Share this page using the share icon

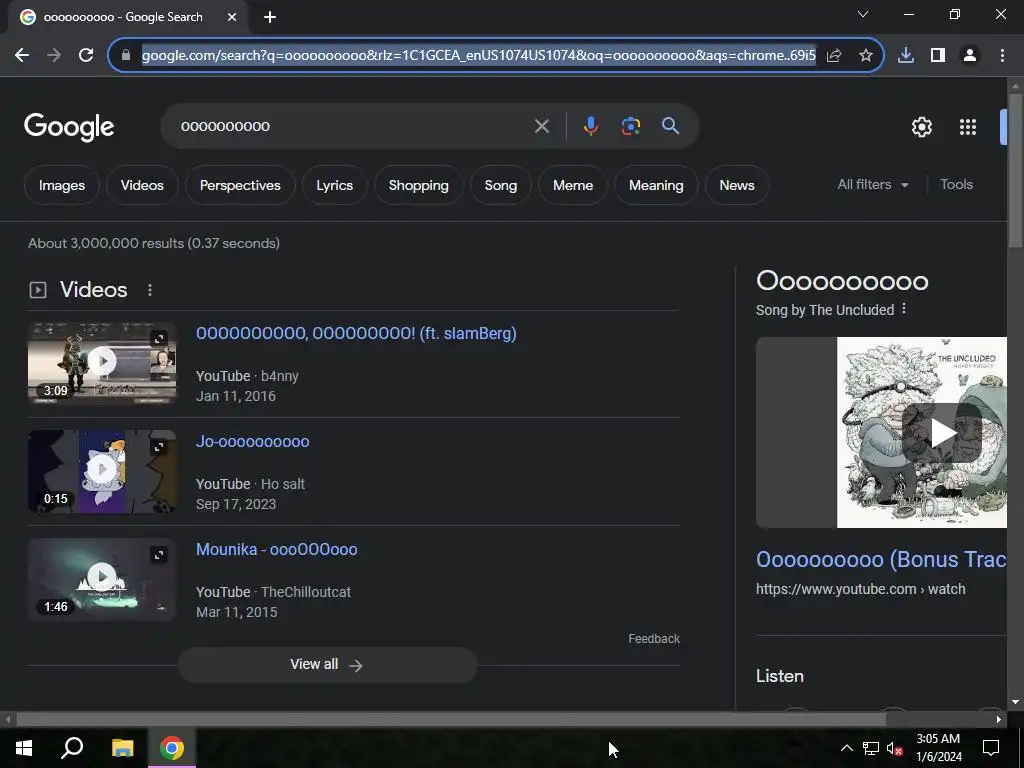pyautogui.click(x=834, y=56)
